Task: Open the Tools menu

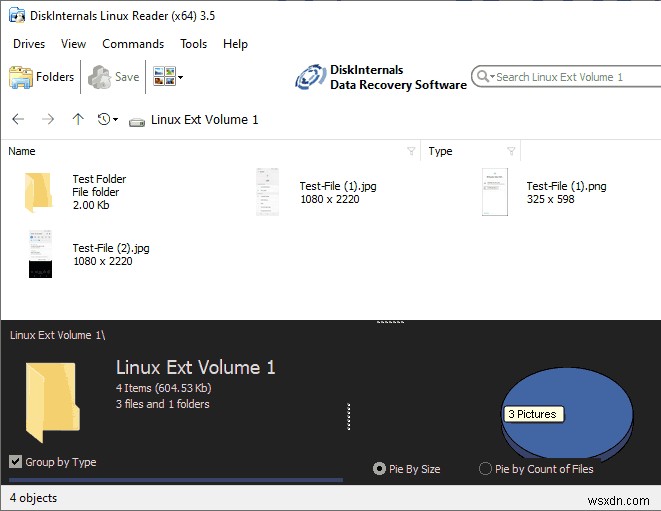Action: click(193, 44)
